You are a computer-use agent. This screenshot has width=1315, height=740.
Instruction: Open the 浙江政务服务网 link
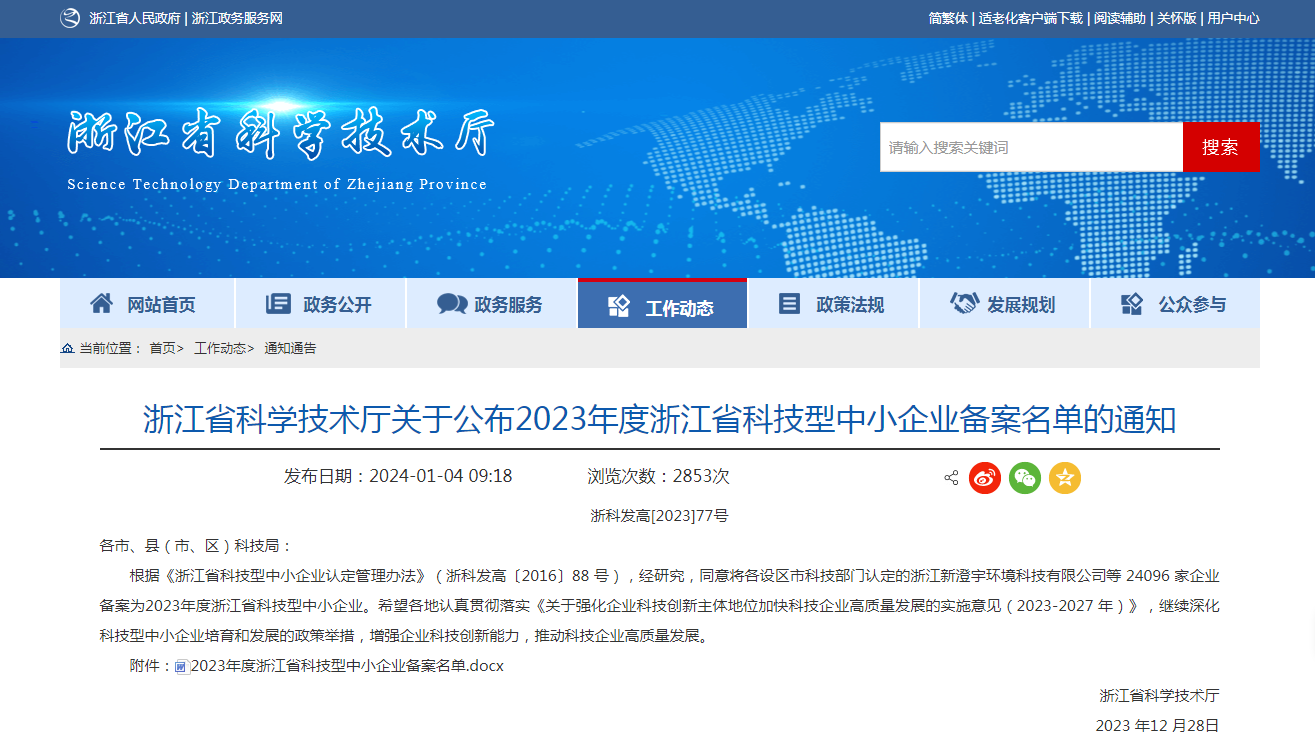point(237,18)
